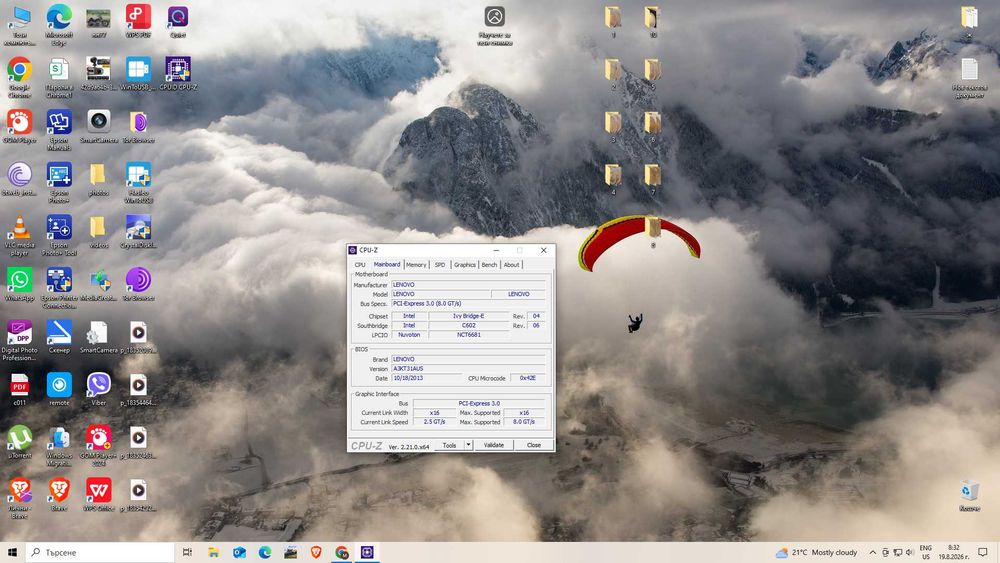The width and height of the screenshot is (1000, 563).
Task: Open the c011 PDF file on desktop
Action: pyautogui.click(x=19, y=390)
